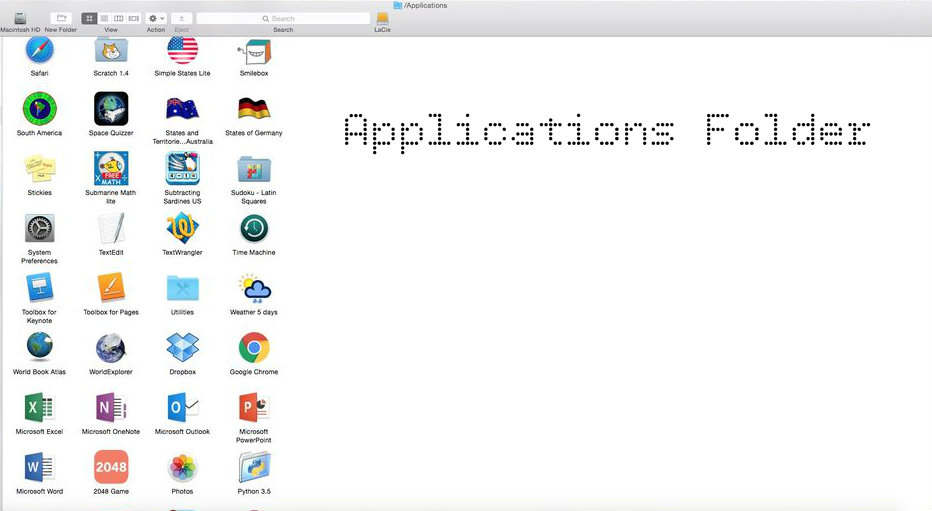Switch to icon view mode
The height and width of the screenshot is (511, 932).
pyautogui.click(x=89, y=18)
